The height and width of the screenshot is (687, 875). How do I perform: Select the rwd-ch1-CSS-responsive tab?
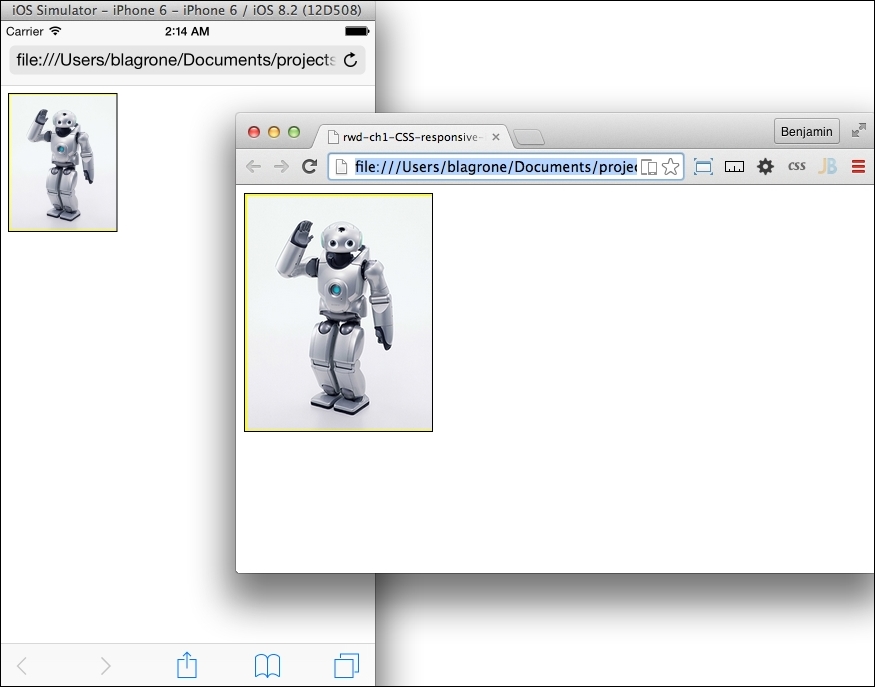click(405, 137)
